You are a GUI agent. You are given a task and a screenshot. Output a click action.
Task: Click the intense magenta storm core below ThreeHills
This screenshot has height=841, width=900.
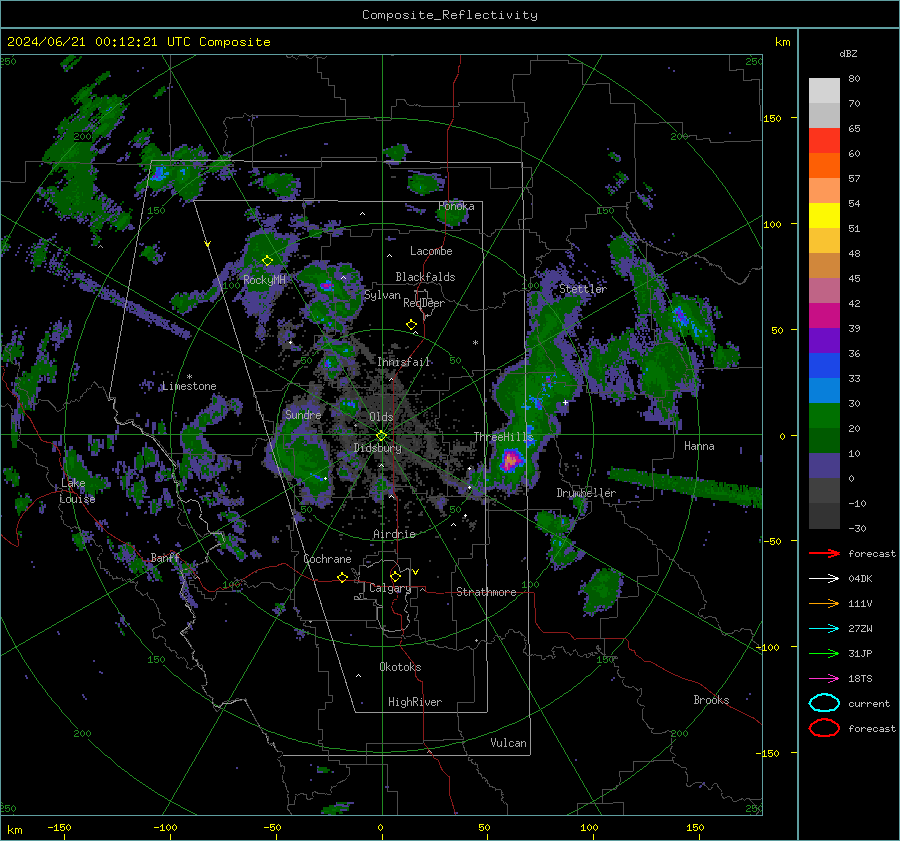pyautogui.click(x=510, y=460)
